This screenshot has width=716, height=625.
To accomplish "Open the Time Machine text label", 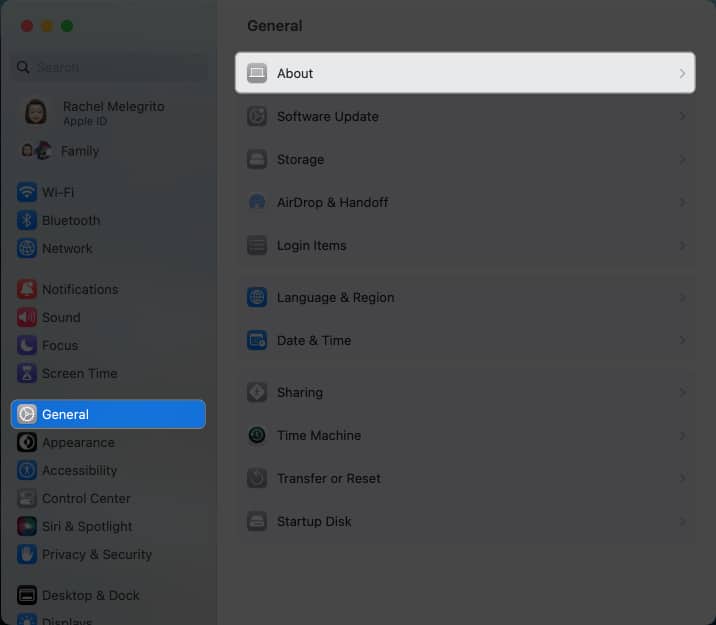I will point(319,435).
